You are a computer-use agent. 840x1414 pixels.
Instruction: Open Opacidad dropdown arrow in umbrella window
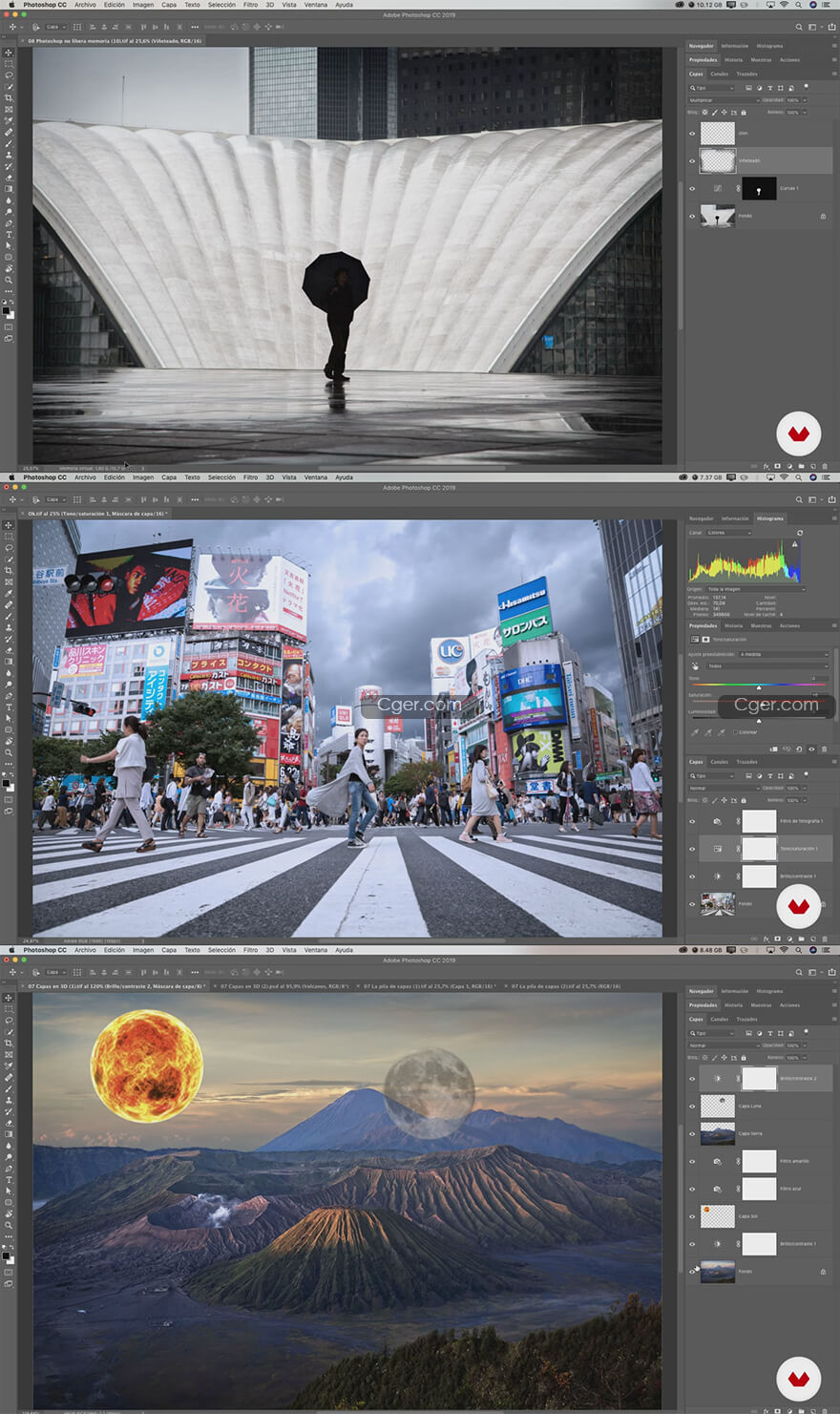pyautogui.click(x=805, y=99)
